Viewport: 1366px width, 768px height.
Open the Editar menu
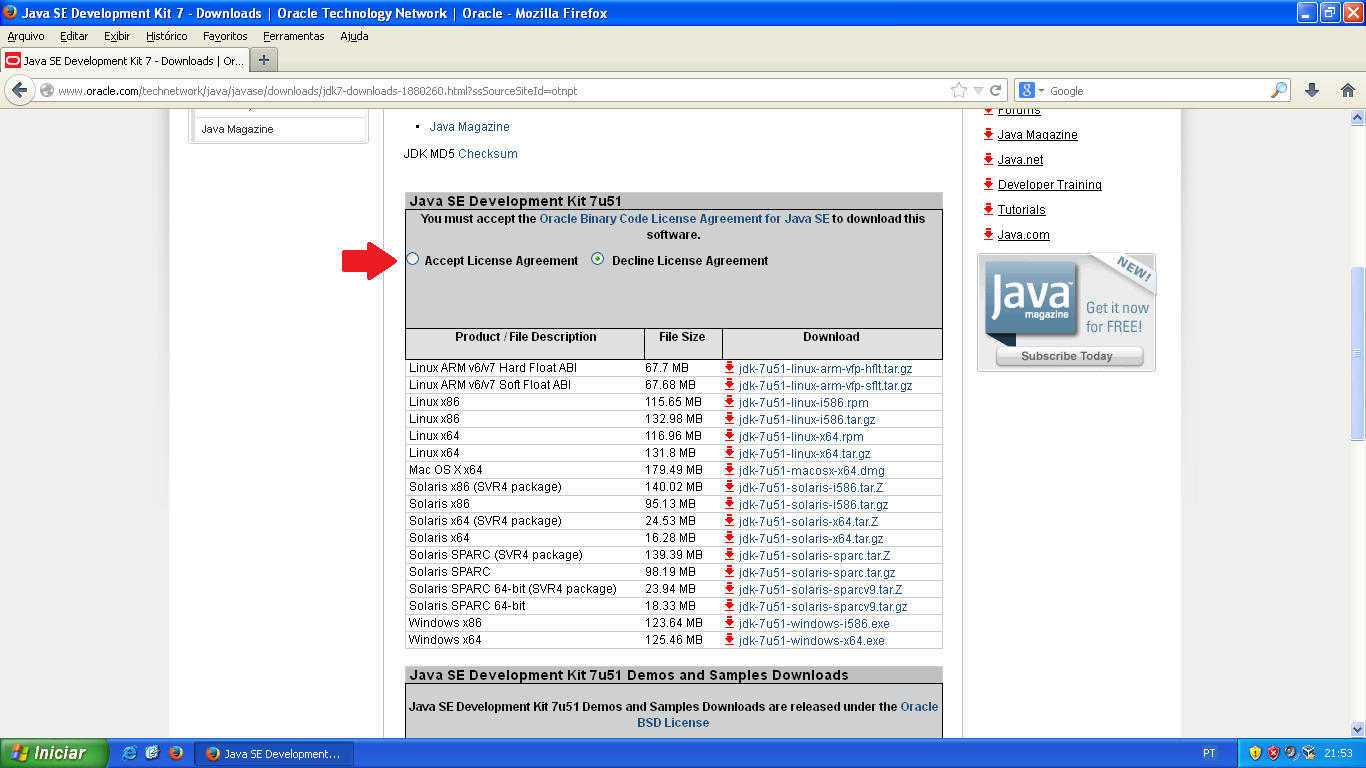74,36
